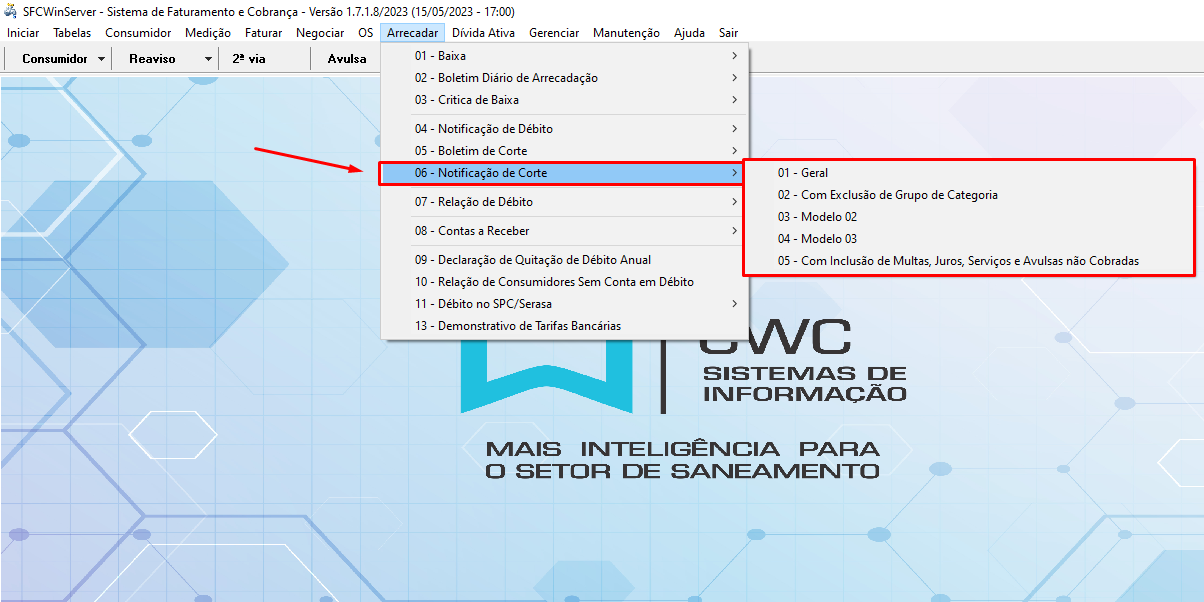1204x602 pixels.
Task: Open the Consumidor toolbar dropdown arrow
Action: point(102,59)
